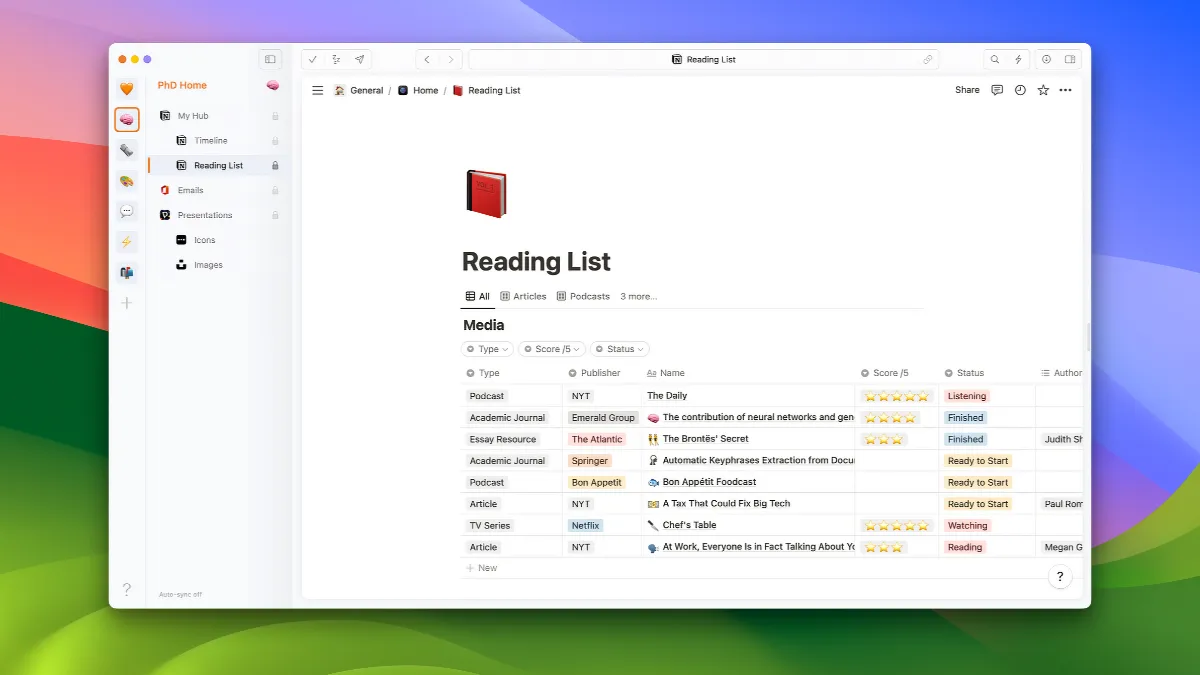Click the lightning bolt quick actions toolbar icon
The image size is (1200, 675).
coord(1019,59)
